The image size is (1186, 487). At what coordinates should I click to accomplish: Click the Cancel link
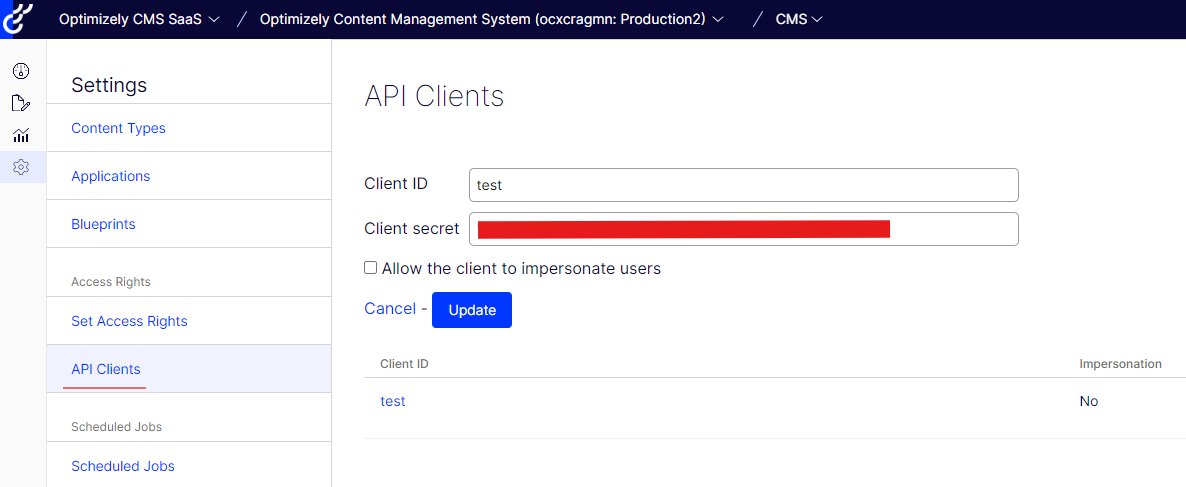390,309
